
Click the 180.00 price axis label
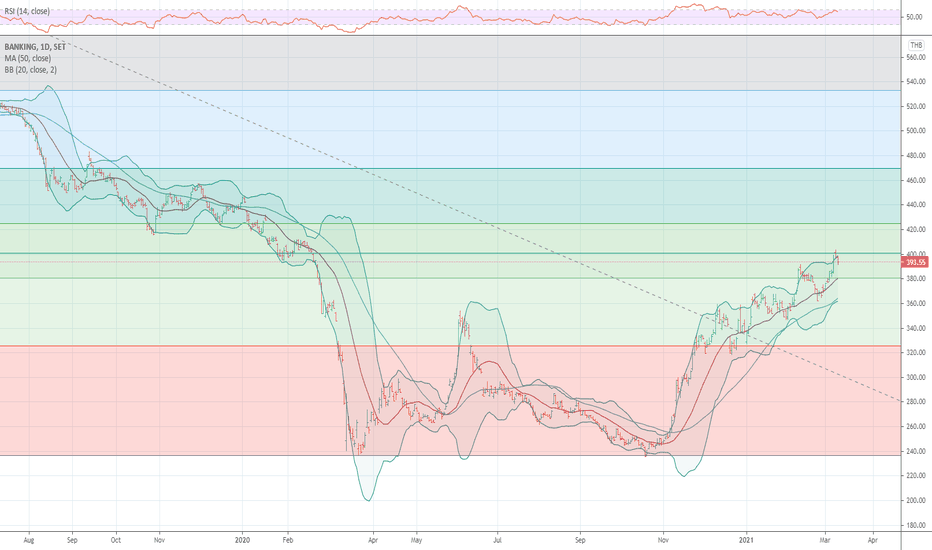click(916, 525)
